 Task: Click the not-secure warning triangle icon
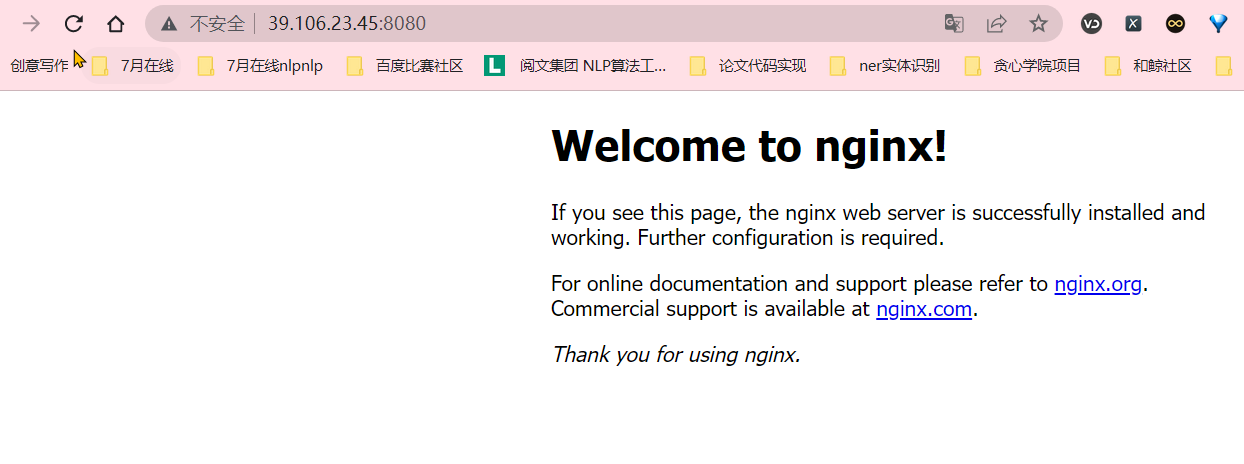click(x=169, y=24)
